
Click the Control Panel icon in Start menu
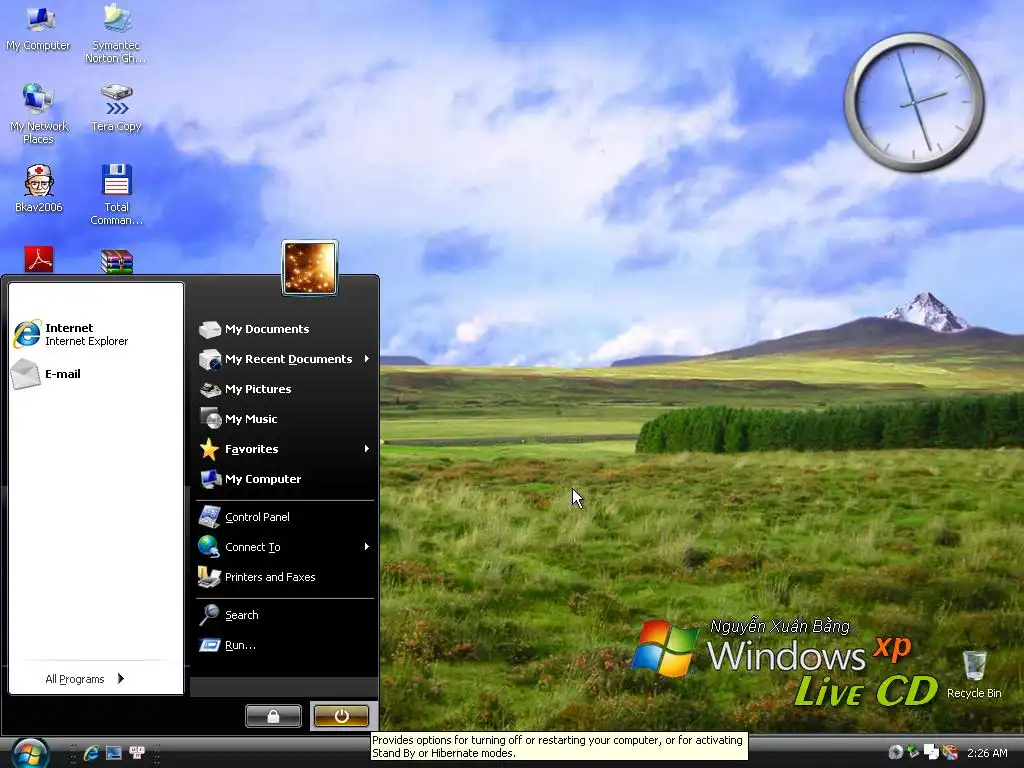pos(209,517)
